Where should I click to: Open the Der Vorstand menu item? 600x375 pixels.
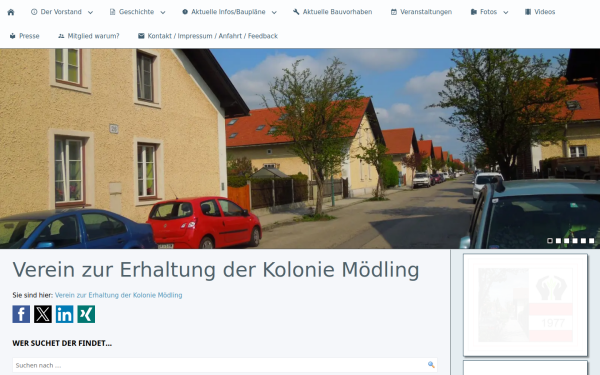click(56, 12)
